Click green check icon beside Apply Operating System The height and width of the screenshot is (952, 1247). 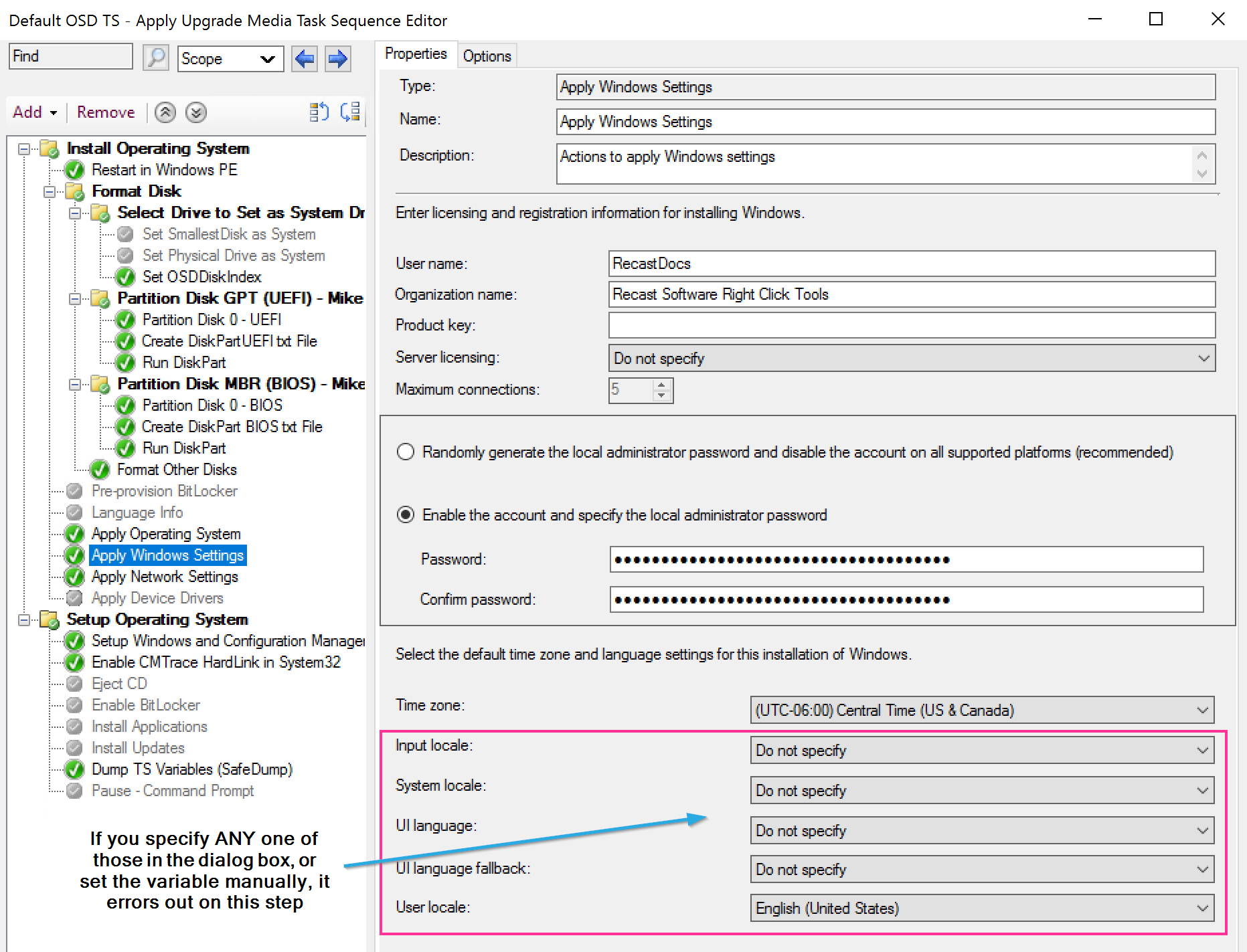click(x=74, y=534)
